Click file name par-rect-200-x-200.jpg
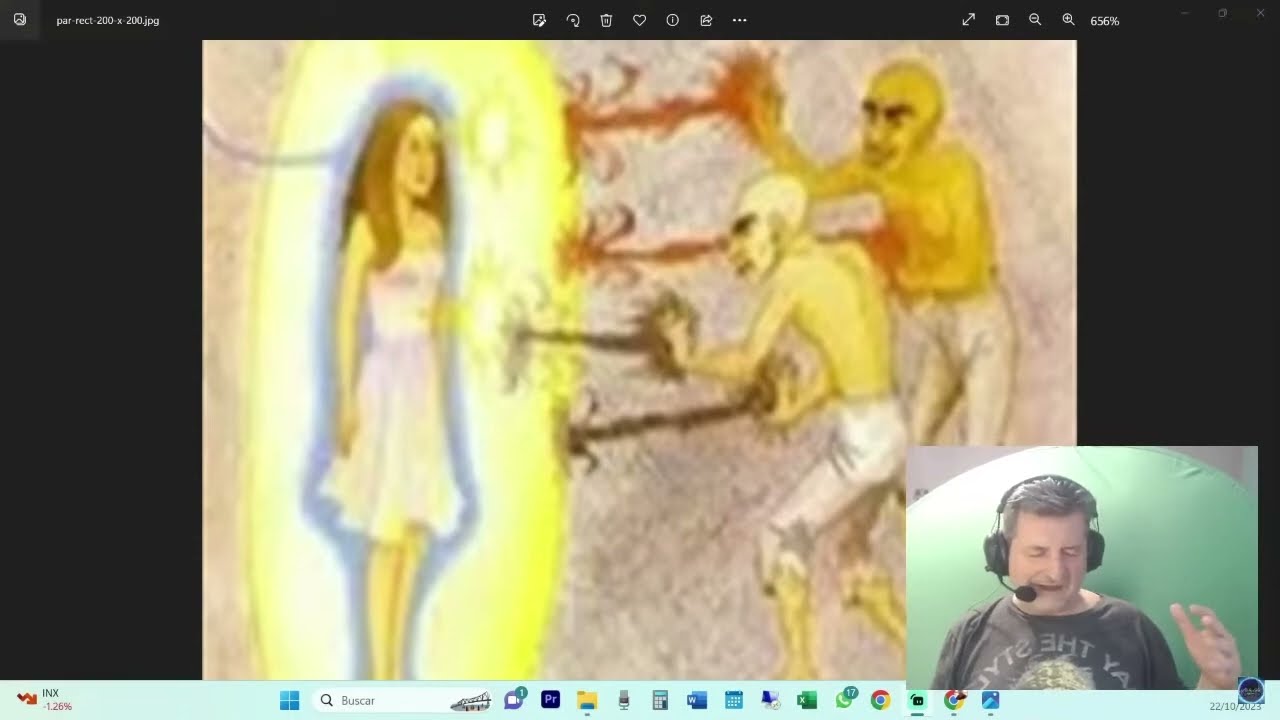This screenshot has height=720, width=1280. point(108,20)
